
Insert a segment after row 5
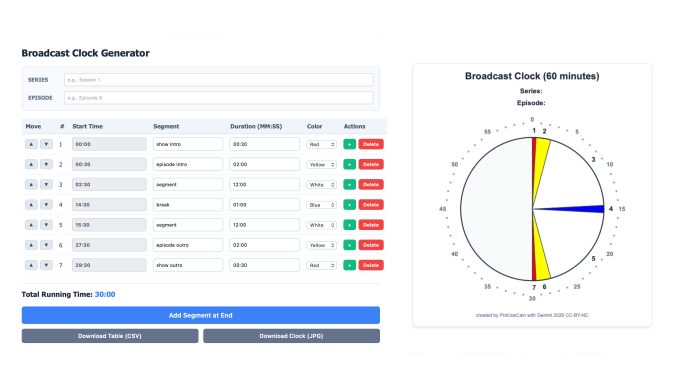tap(349, 225)
